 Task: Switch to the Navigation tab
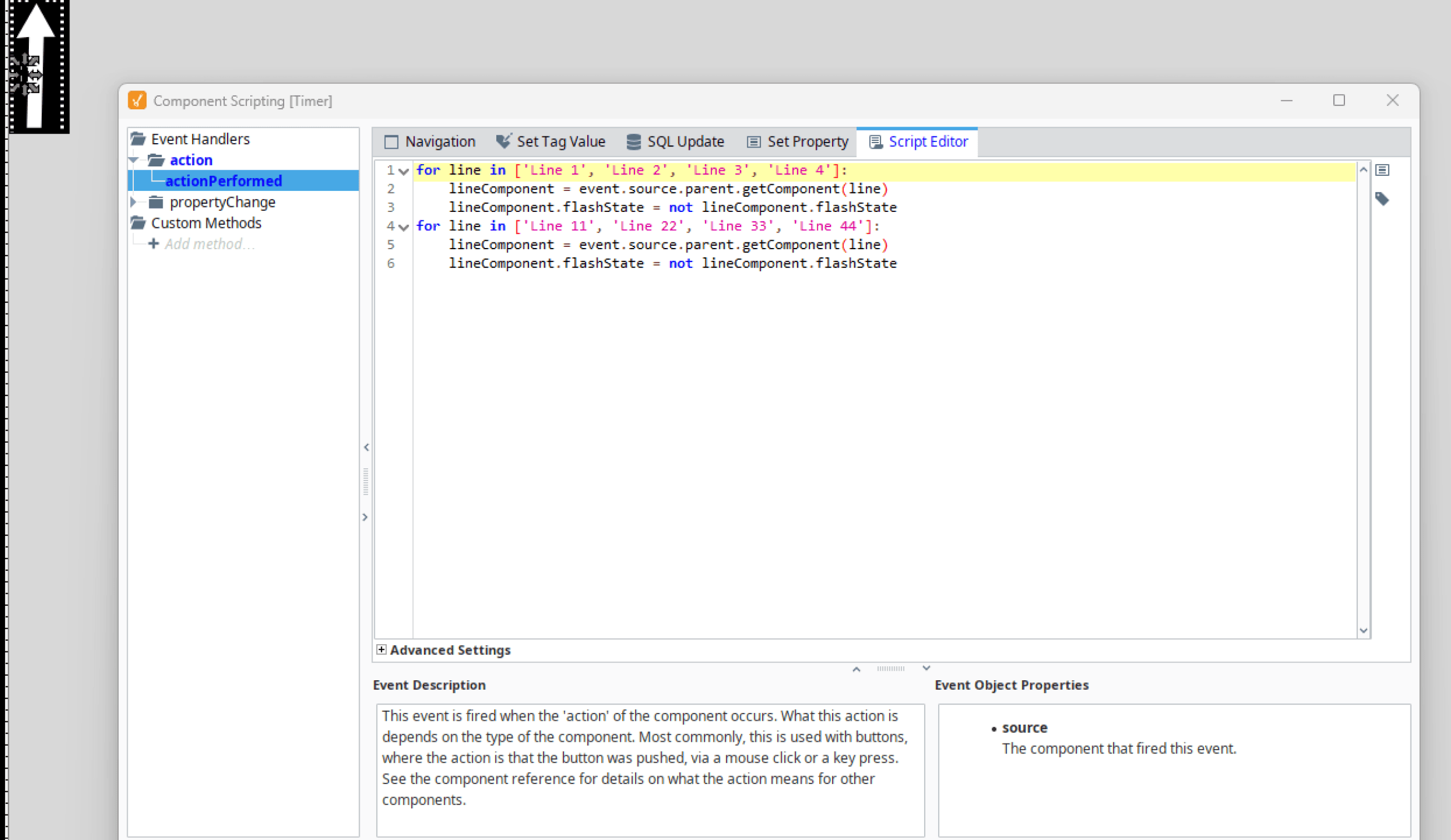pyautogui.click(x=430, y=141)
